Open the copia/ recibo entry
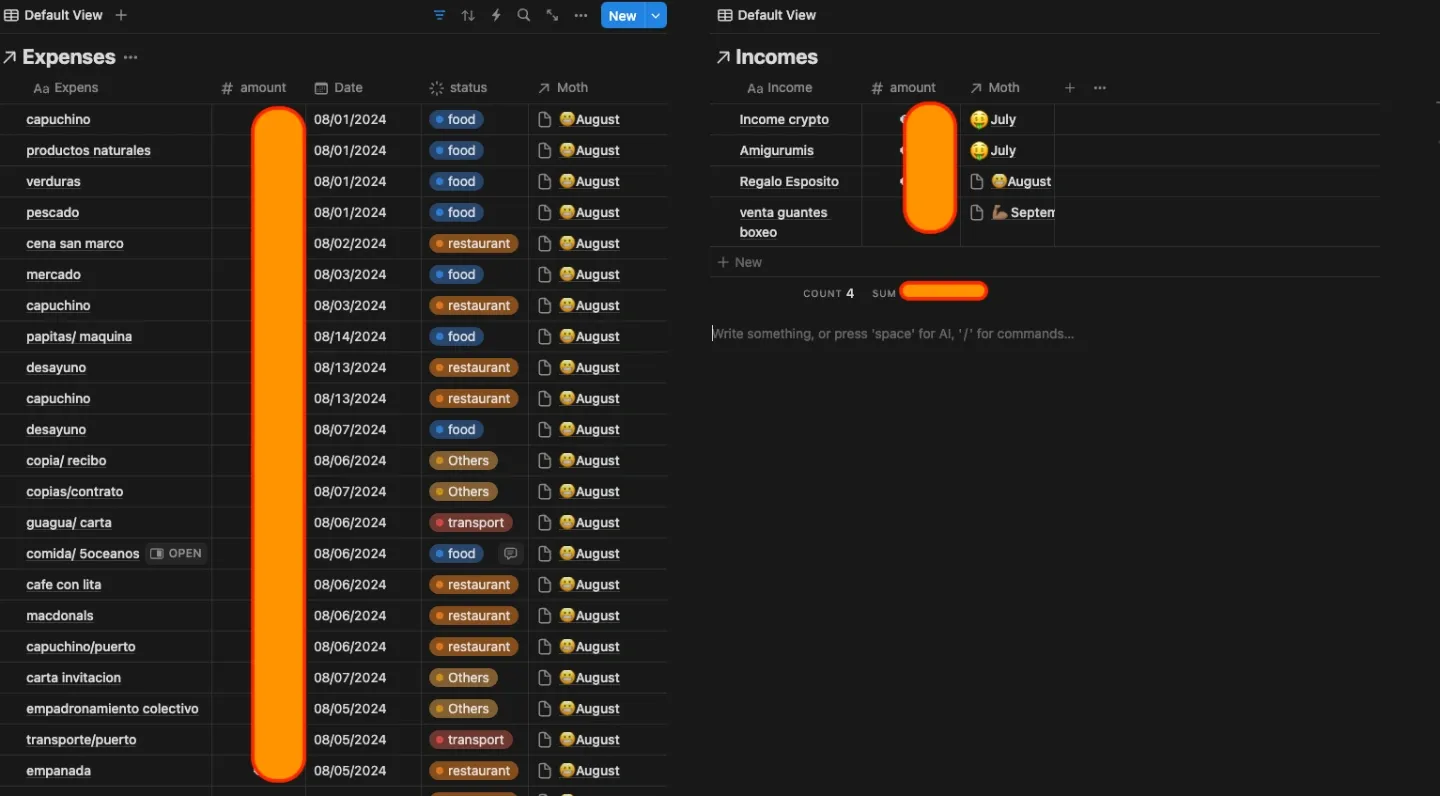Image resolution: width=1440 pixels, height=796 pixels. [x=66, y=461]
